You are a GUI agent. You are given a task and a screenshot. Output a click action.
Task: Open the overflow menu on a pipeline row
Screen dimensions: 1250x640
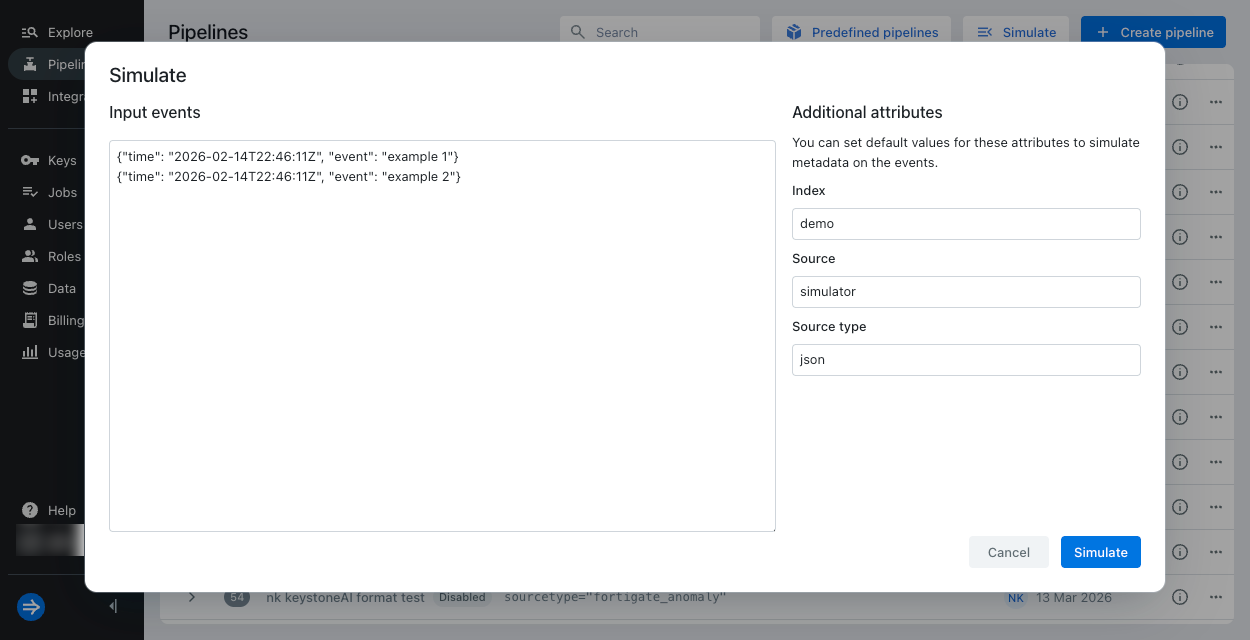[x=1215, y=101]
